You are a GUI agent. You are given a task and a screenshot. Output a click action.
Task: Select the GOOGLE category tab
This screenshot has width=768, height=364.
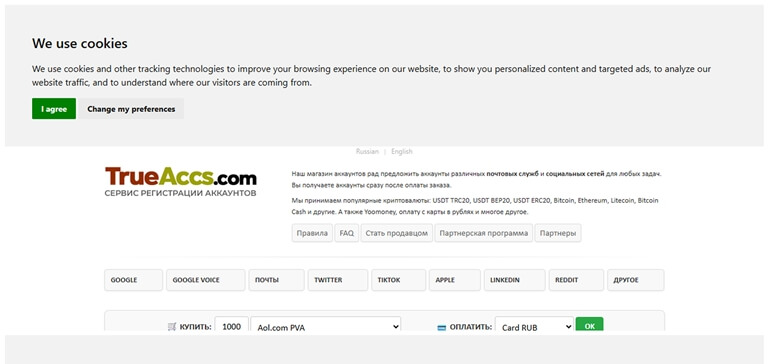(x=133, y=280)
